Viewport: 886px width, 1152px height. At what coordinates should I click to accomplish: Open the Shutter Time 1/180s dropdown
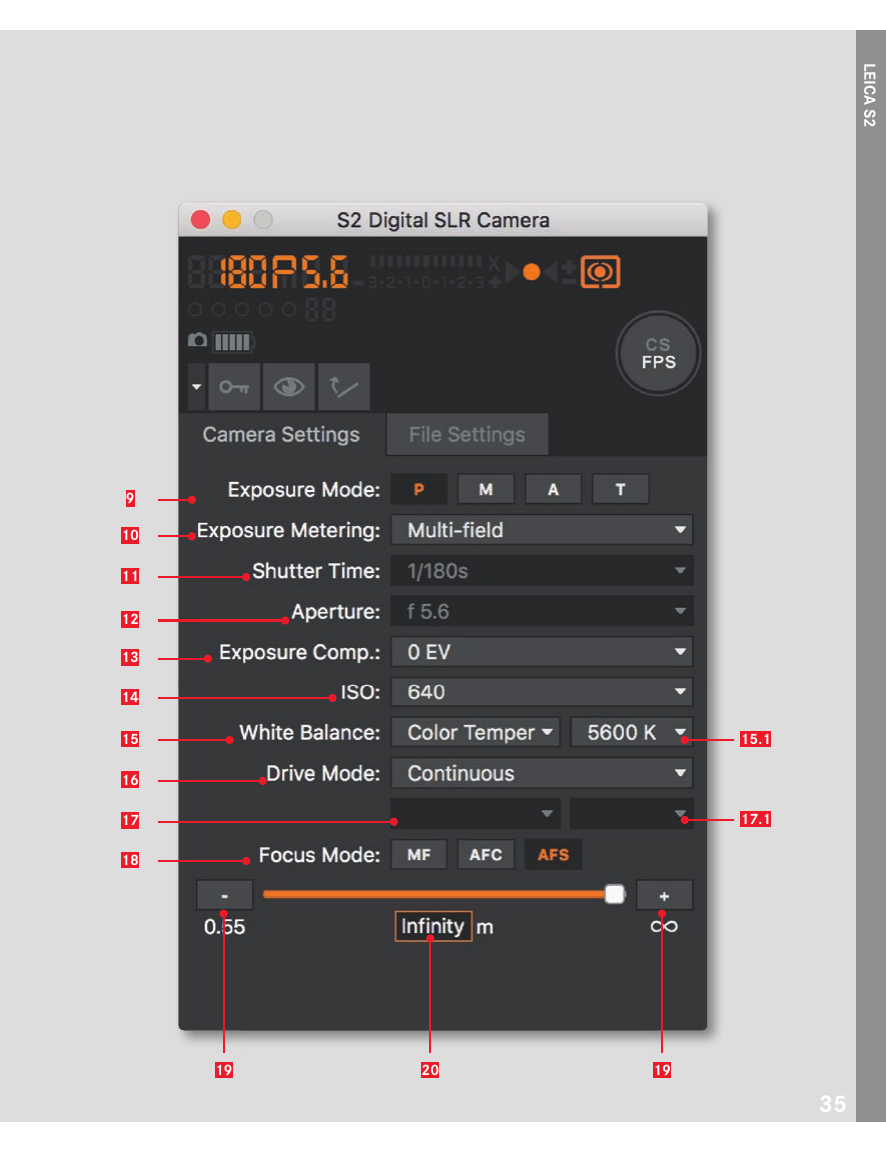(541, 571)
